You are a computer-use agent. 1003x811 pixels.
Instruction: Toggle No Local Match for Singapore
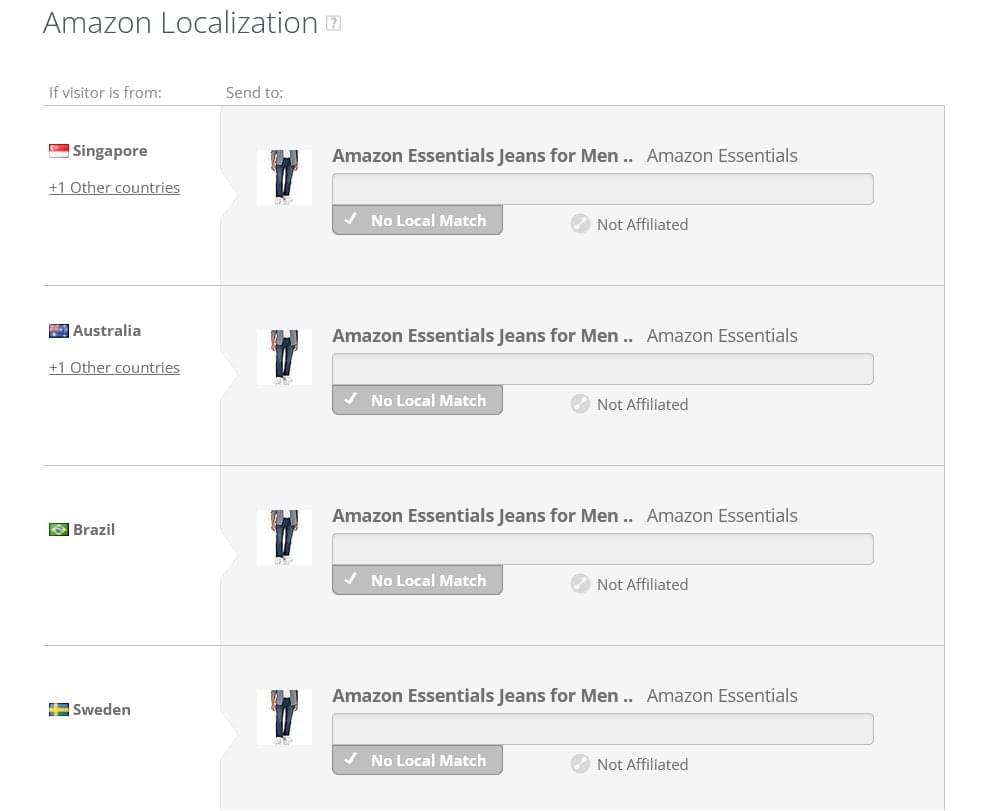coord(417,220)
